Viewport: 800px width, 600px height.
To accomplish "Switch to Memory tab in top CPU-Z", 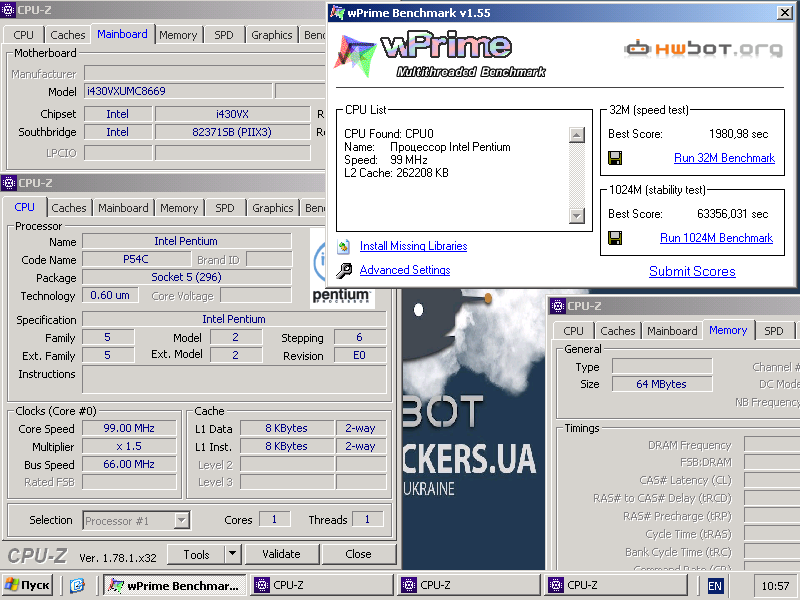I will (178, 35).
